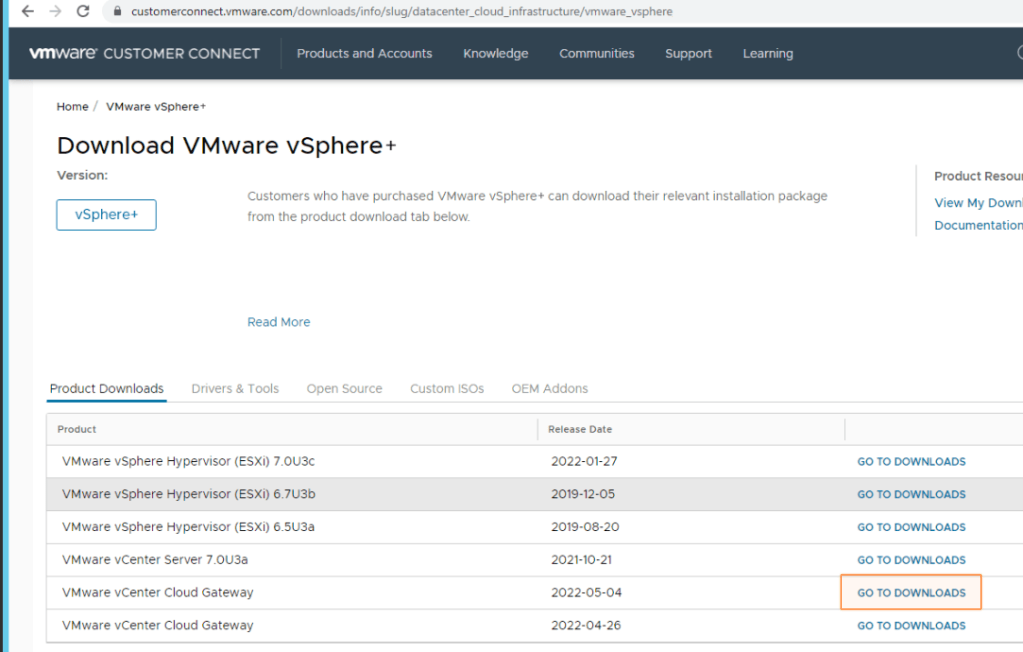Go to downloads for vCenter Server 7.0U3a
This screenshot has width=1023, height=652.
coord(911,560)
